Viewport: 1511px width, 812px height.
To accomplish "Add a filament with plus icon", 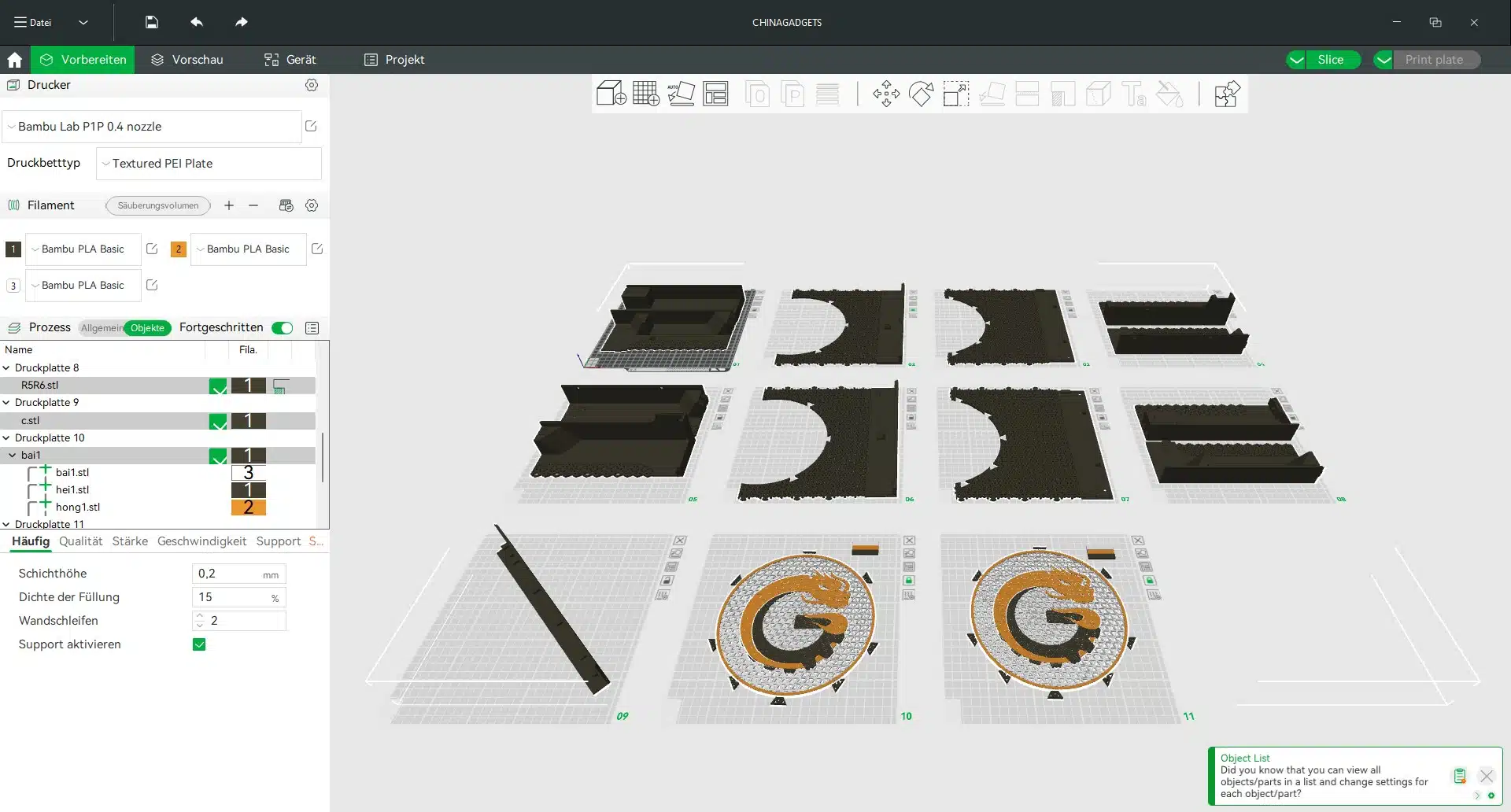I will (229, 205).
